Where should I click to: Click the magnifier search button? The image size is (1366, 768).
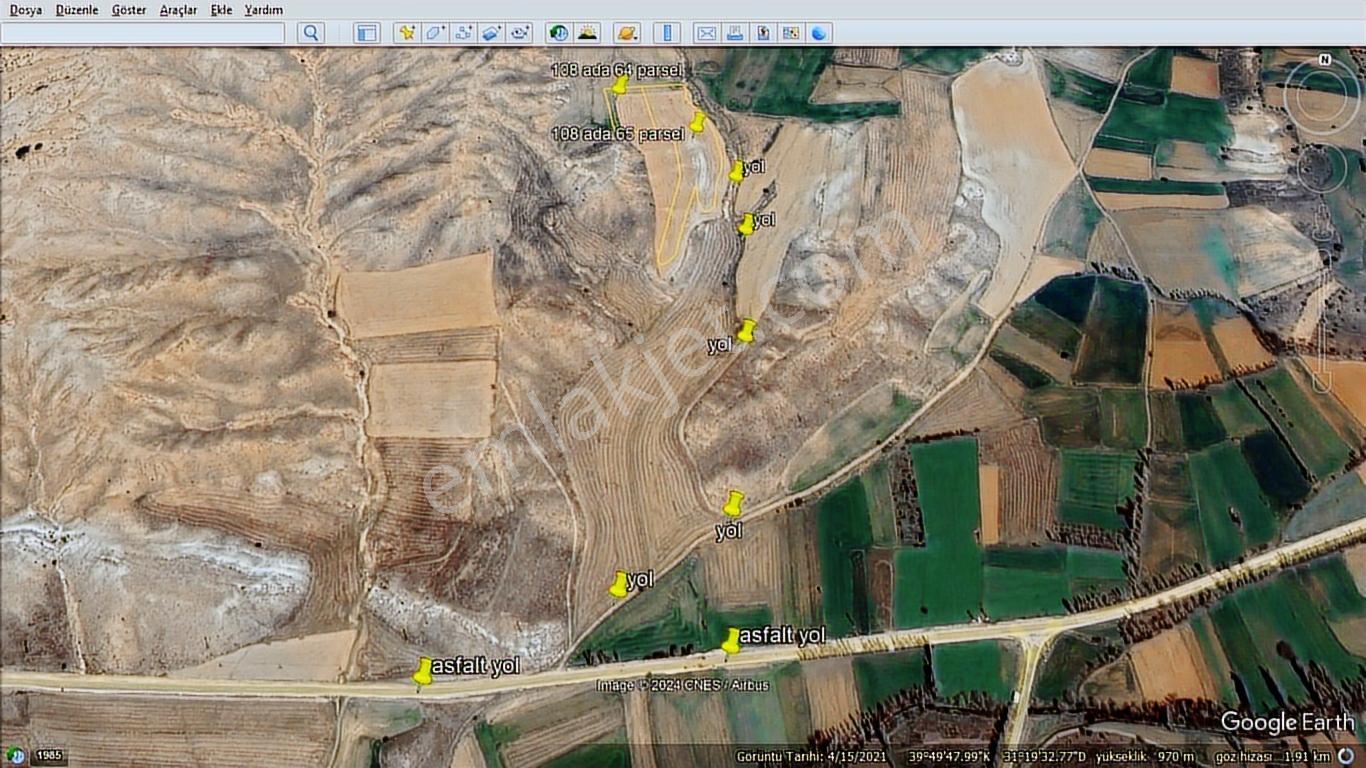[311, 33]
